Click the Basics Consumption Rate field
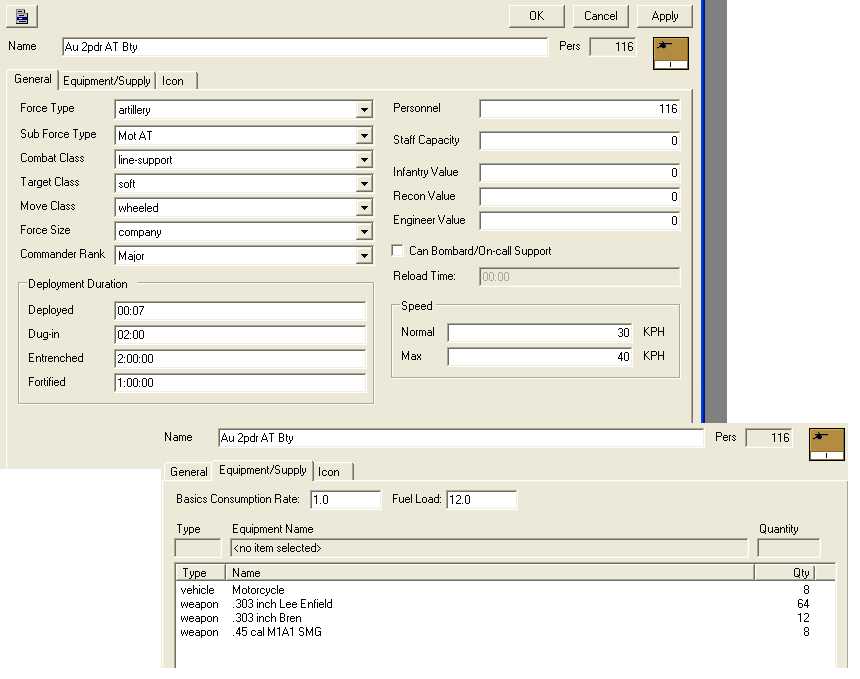Viewport: 860px width, 679px height. click(x=346, y=500)
